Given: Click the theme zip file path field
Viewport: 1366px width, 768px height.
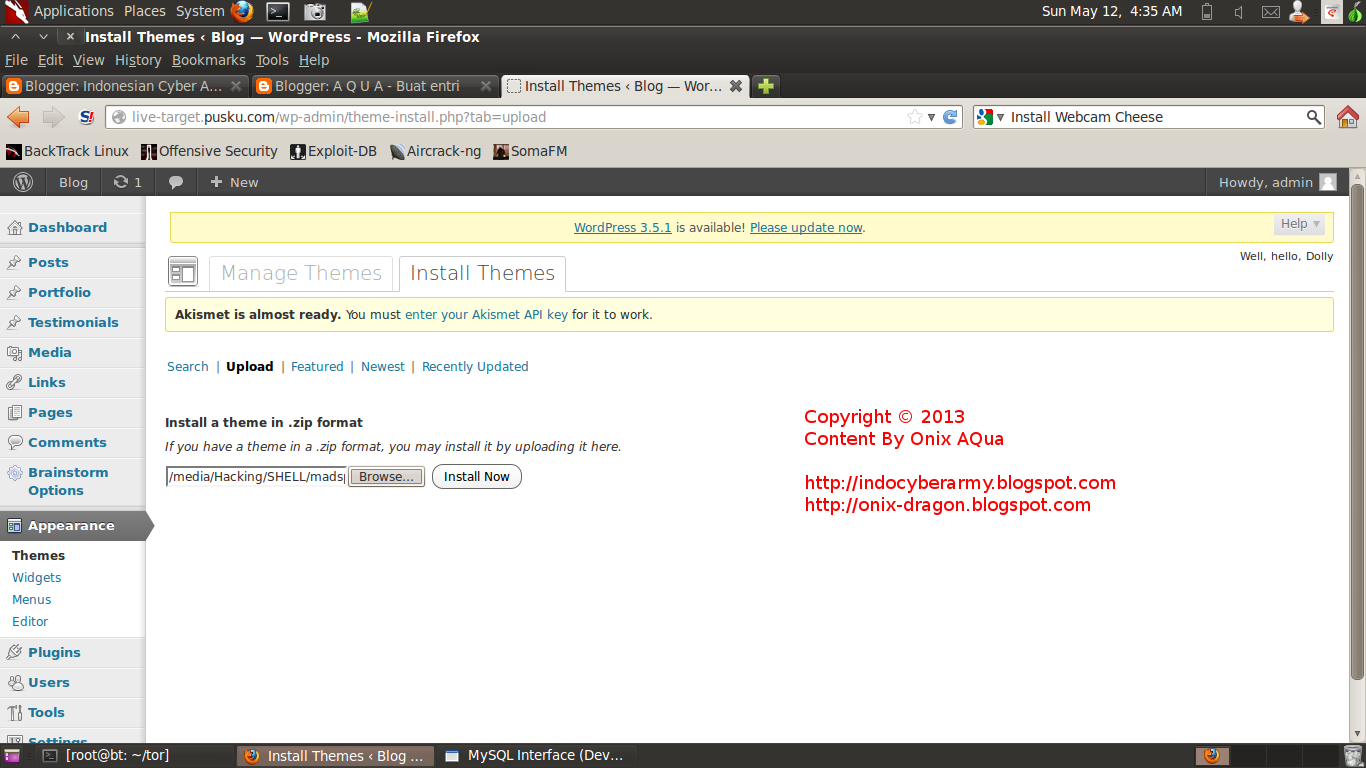Looking at the screenshot, I should coord(257,477).
